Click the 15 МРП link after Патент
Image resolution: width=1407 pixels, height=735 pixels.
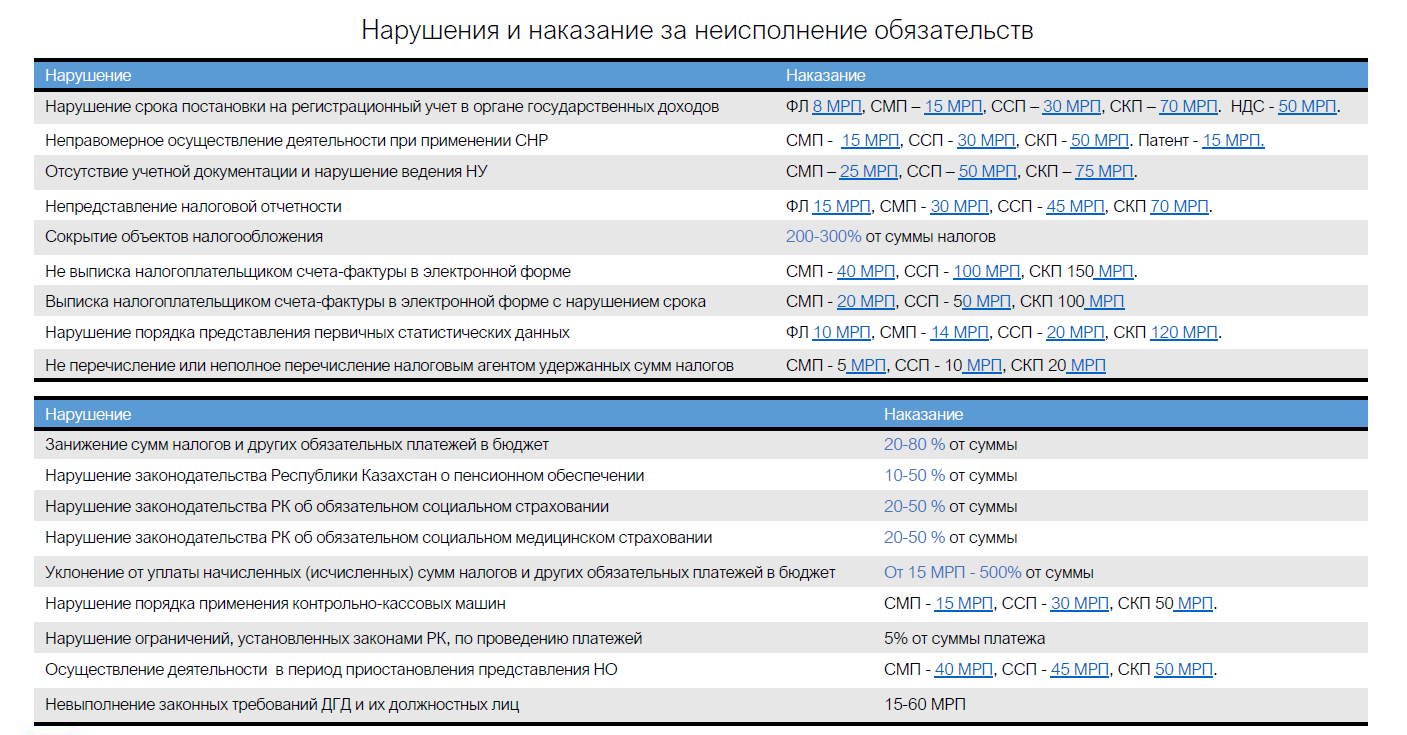pyautogui.click(x=1233, y=141)
